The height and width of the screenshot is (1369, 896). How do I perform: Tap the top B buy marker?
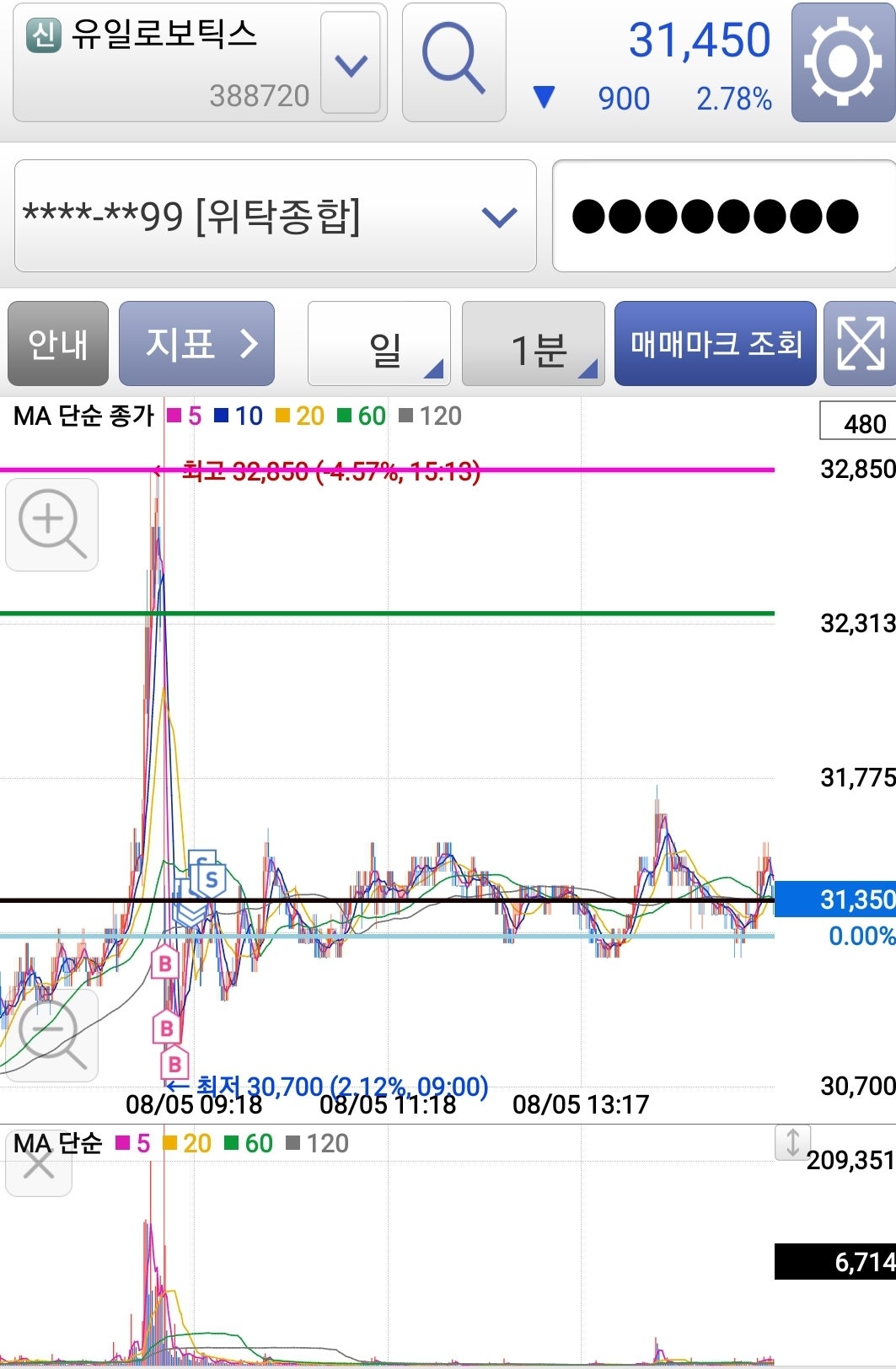165,964
